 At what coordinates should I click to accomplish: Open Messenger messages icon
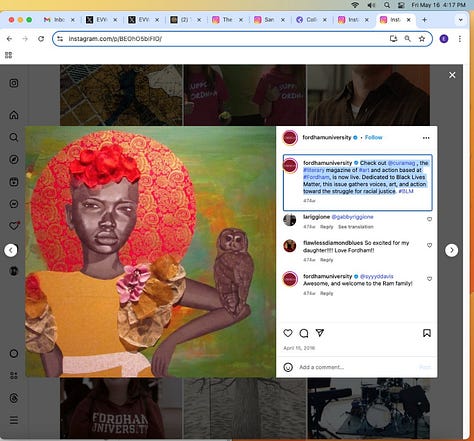point(14,204)
